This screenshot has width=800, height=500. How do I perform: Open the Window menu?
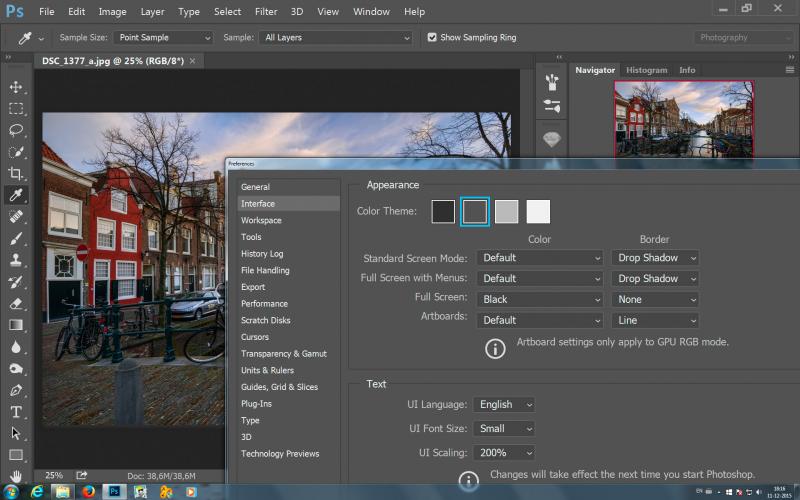pyautogui.click(x=371, y=11)
